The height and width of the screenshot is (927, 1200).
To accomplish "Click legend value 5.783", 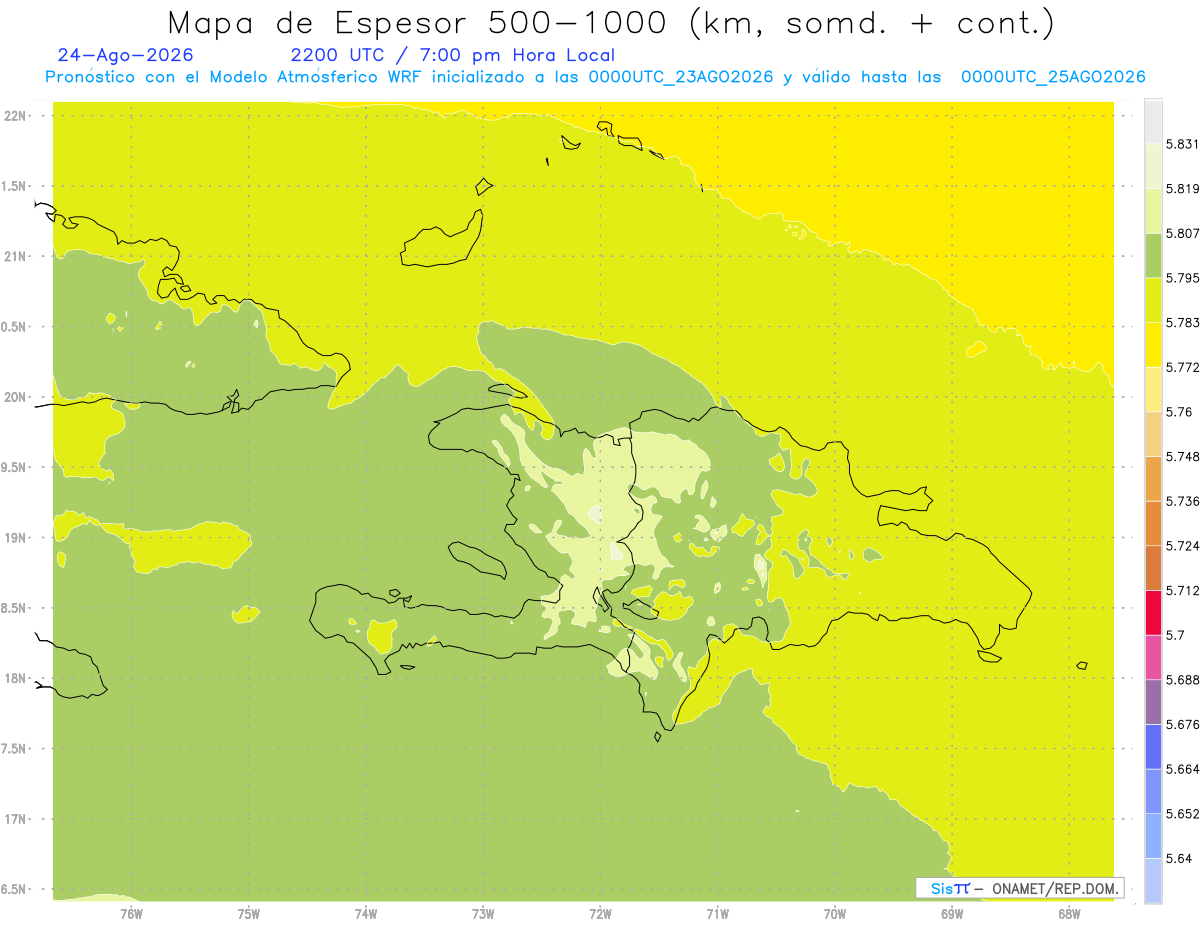I will coord(1183,322).
